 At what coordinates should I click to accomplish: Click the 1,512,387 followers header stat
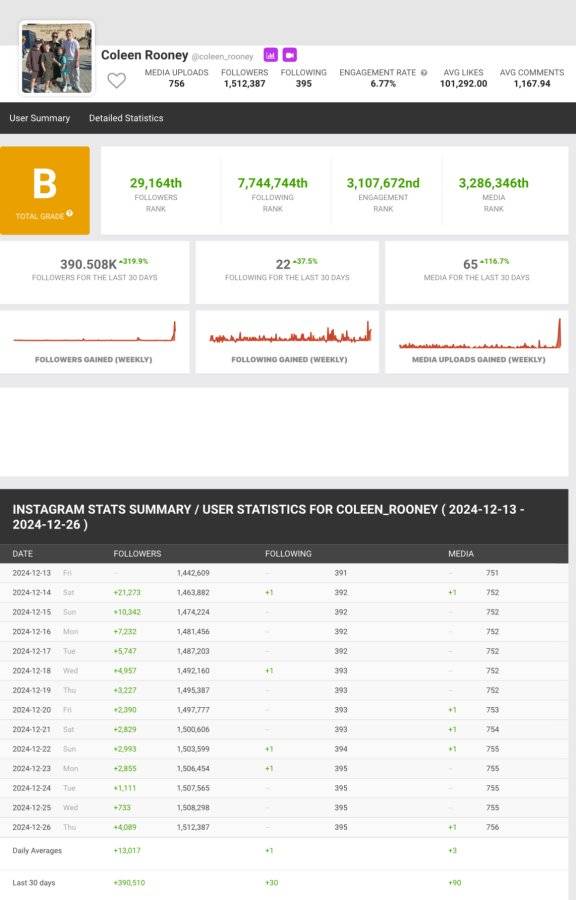click(x=244, y=83)
